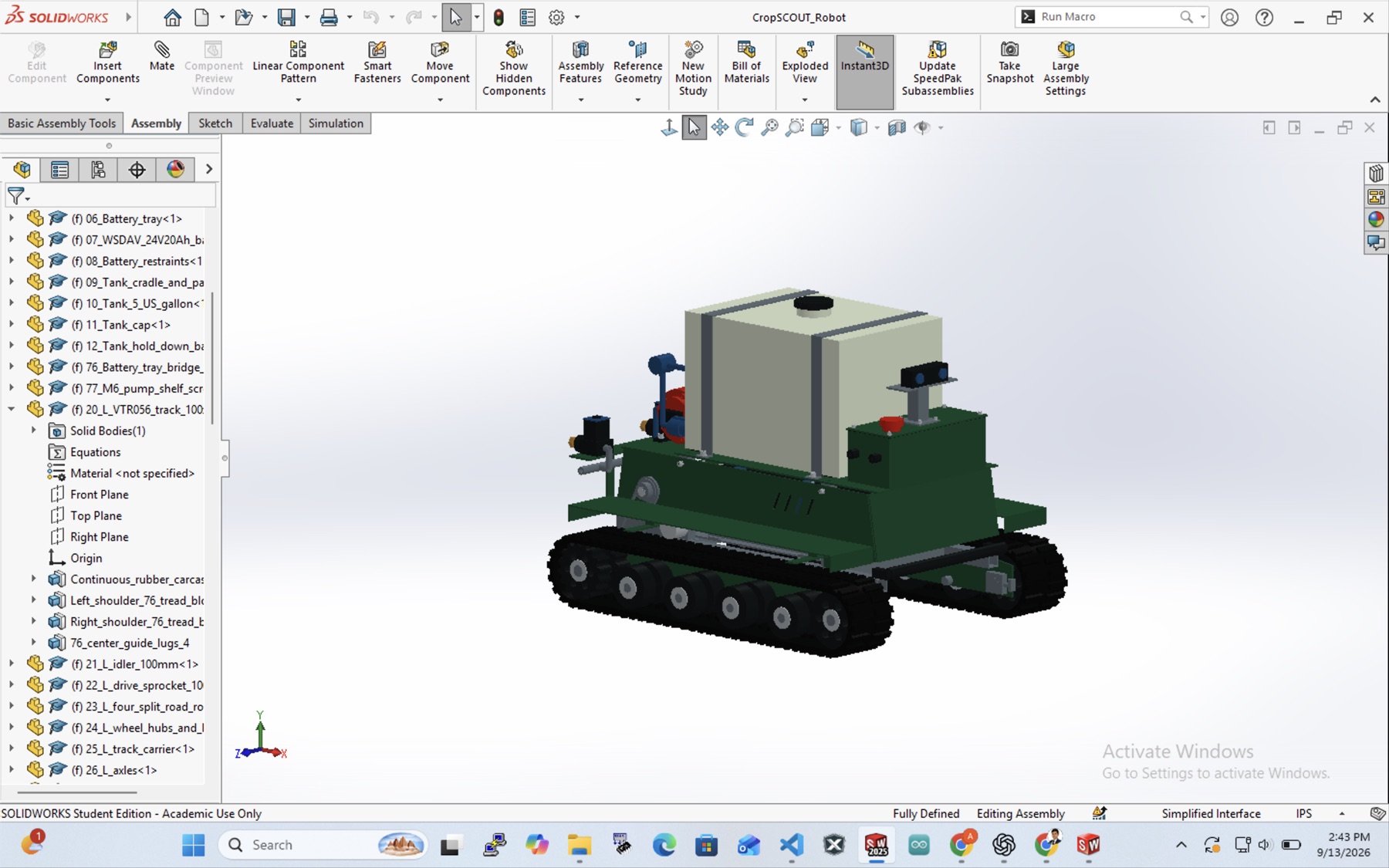Open Linear Component Pattern tool
The width and height of the screenshot is (1389, 868).
298,62
